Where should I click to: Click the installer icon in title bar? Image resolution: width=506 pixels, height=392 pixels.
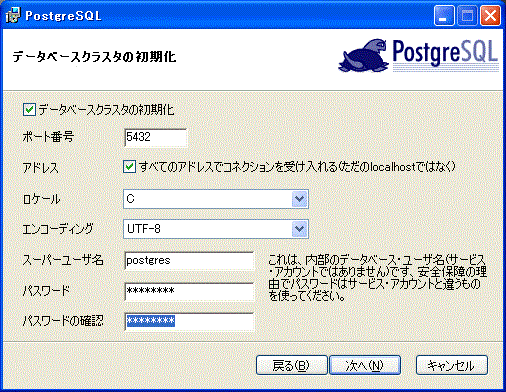13,15
